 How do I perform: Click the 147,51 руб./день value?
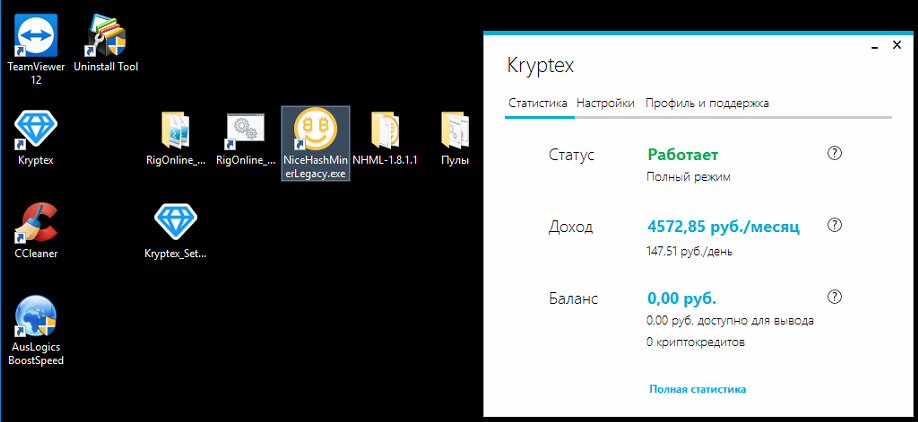pyautogui.click(x=689, y=252)
